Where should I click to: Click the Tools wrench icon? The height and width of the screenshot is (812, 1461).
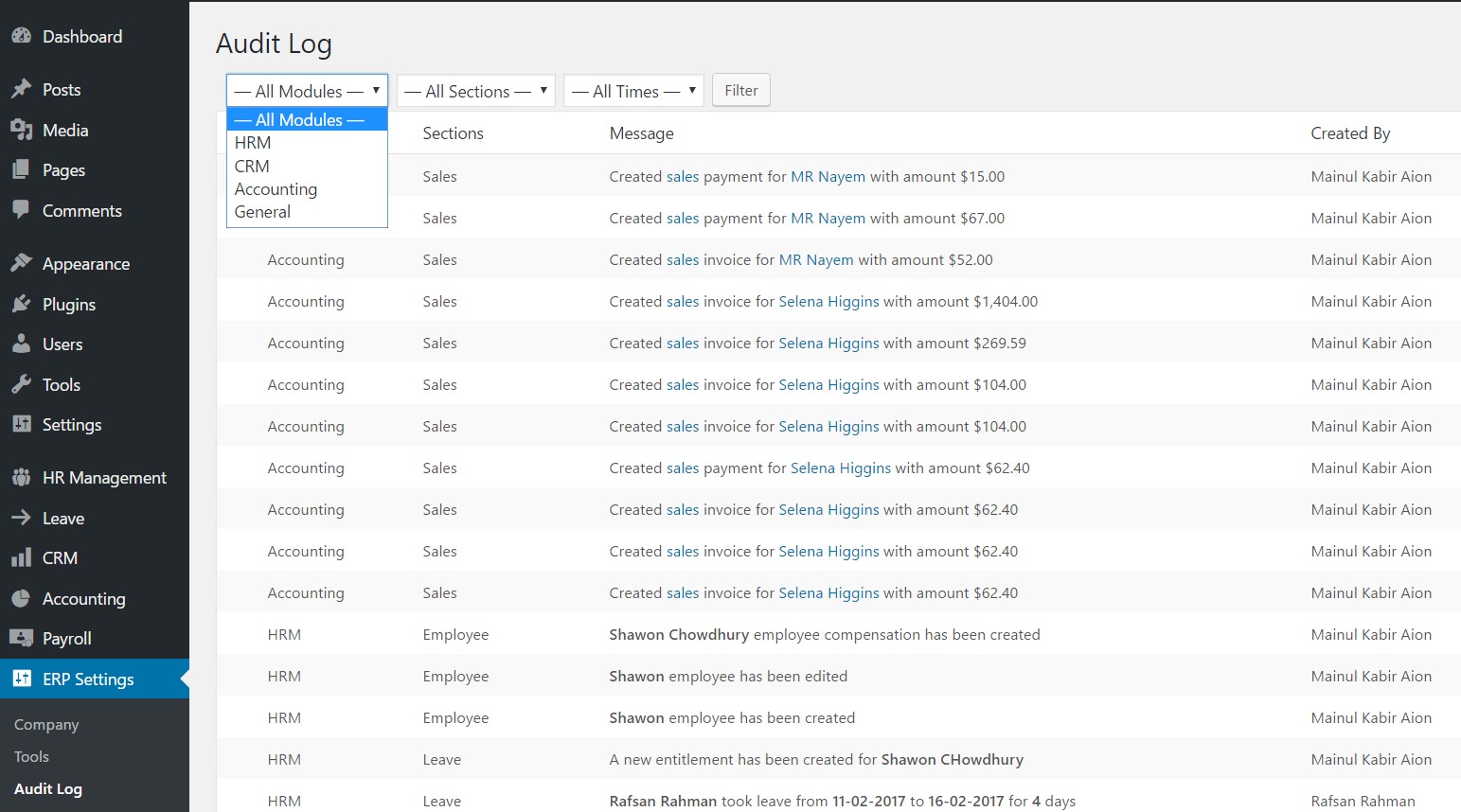pos(21,384)
